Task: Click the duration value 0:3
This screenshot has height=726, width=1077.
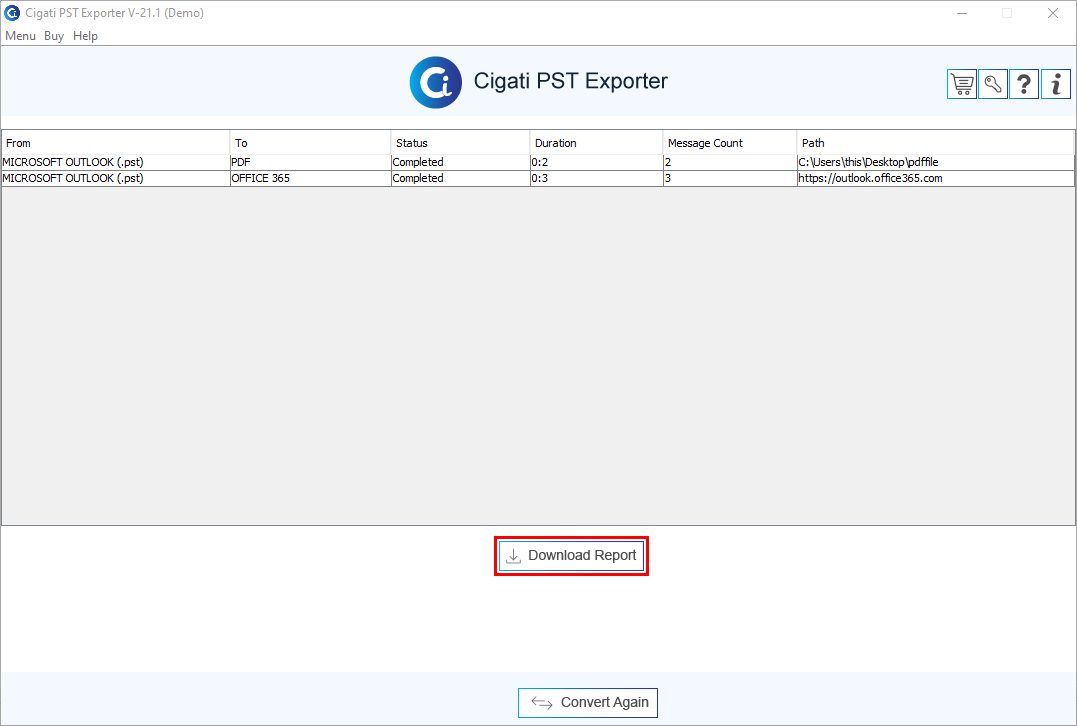Action: [597, 178]
